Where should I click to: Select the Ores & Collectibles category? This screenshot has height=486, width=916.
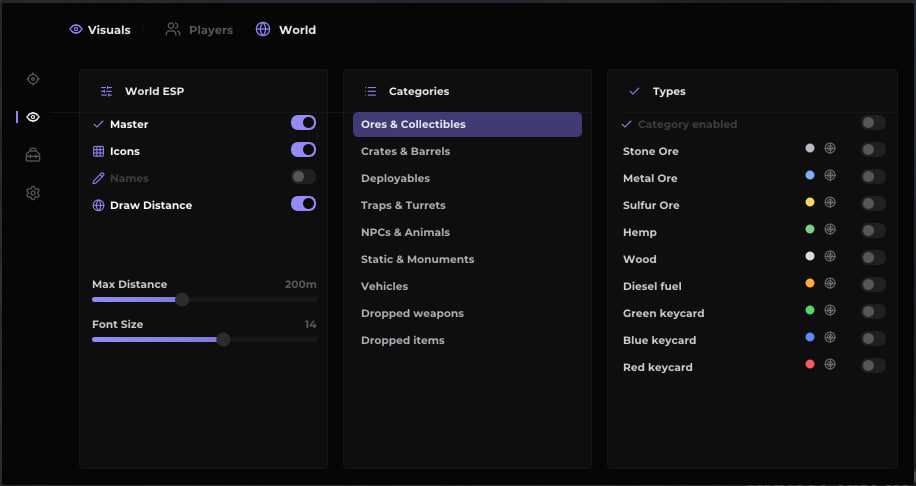pos(467,124)
